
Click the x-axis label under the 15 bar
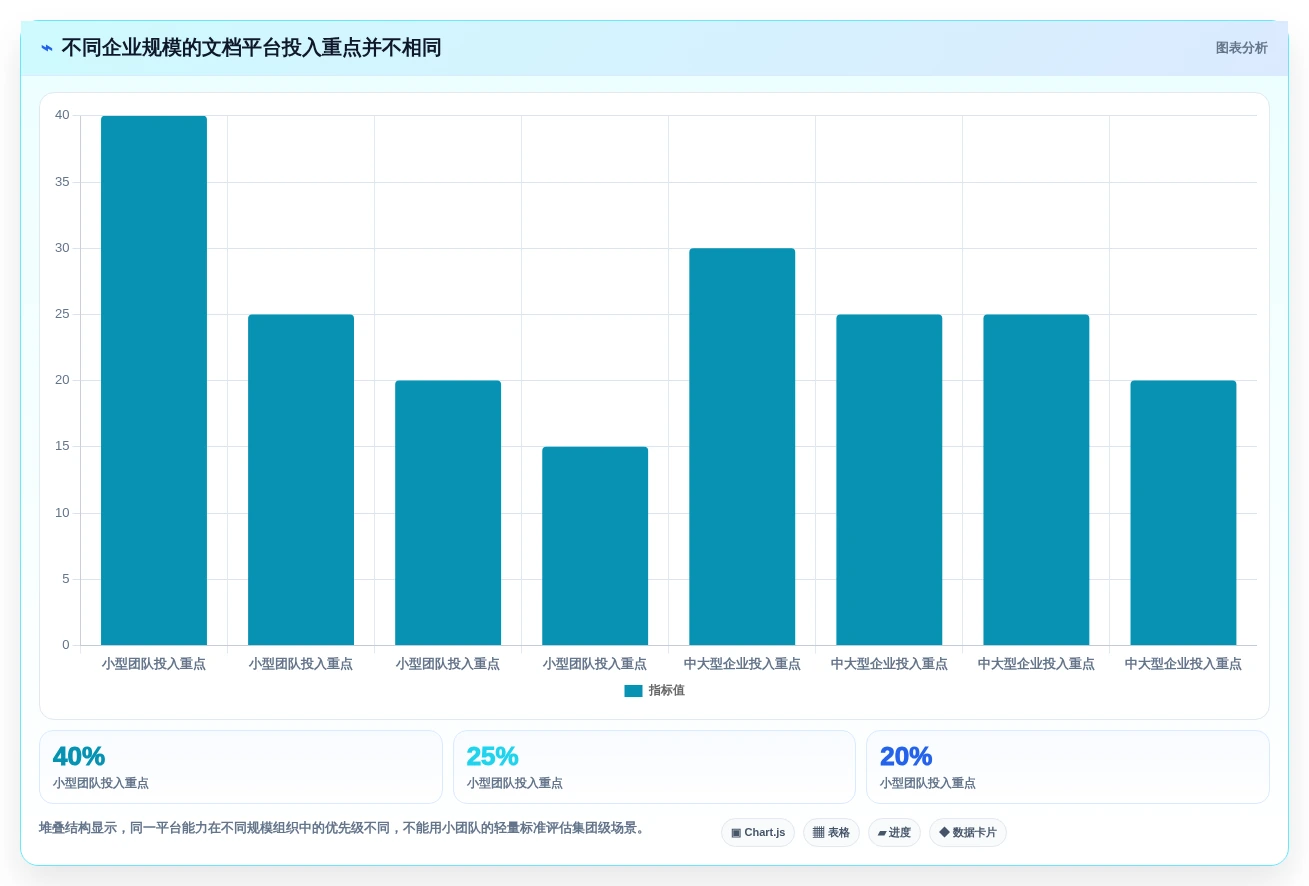[x=595, y=664]
